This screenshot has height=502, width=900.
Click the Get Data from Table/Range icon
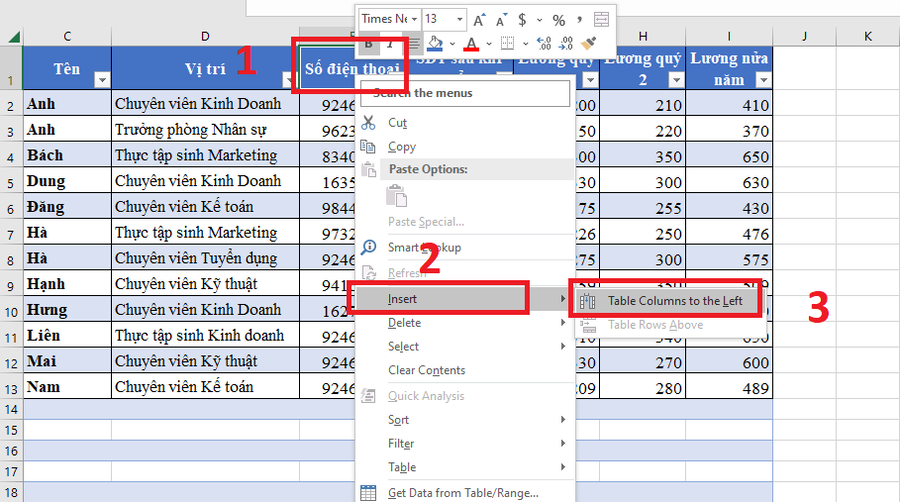pos(368,493)
